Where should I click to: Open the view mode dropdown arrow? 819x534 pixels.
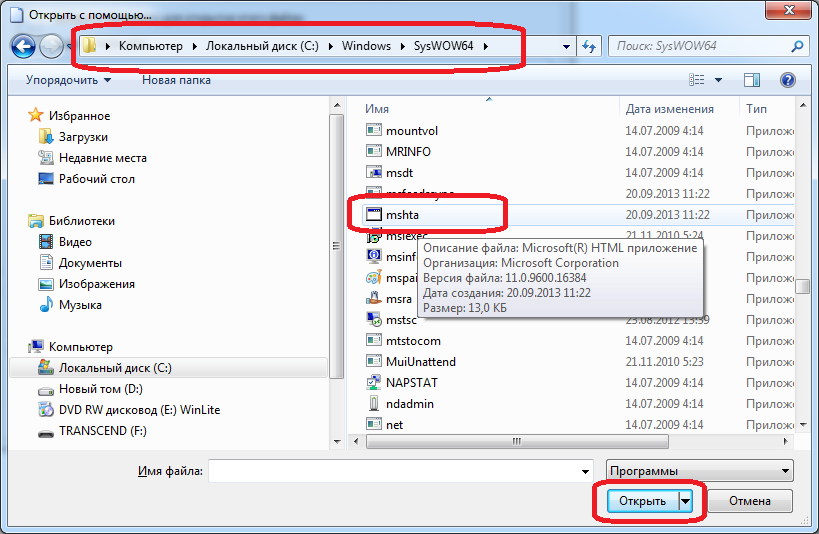pos(718,80)
